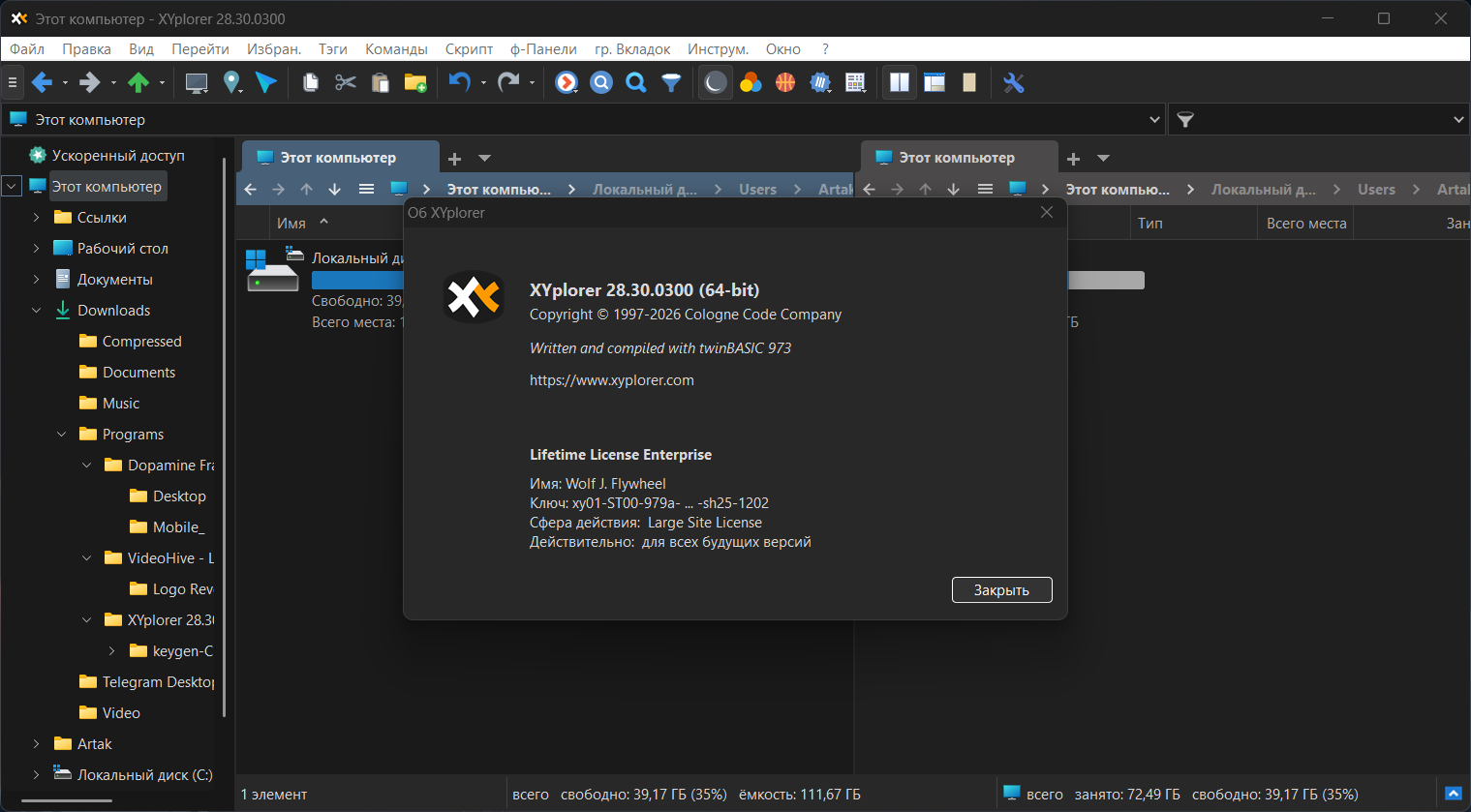Open the Перейти menu
Screen dimensions: 1471x812
pyautogui.click(x=200, y=49)
